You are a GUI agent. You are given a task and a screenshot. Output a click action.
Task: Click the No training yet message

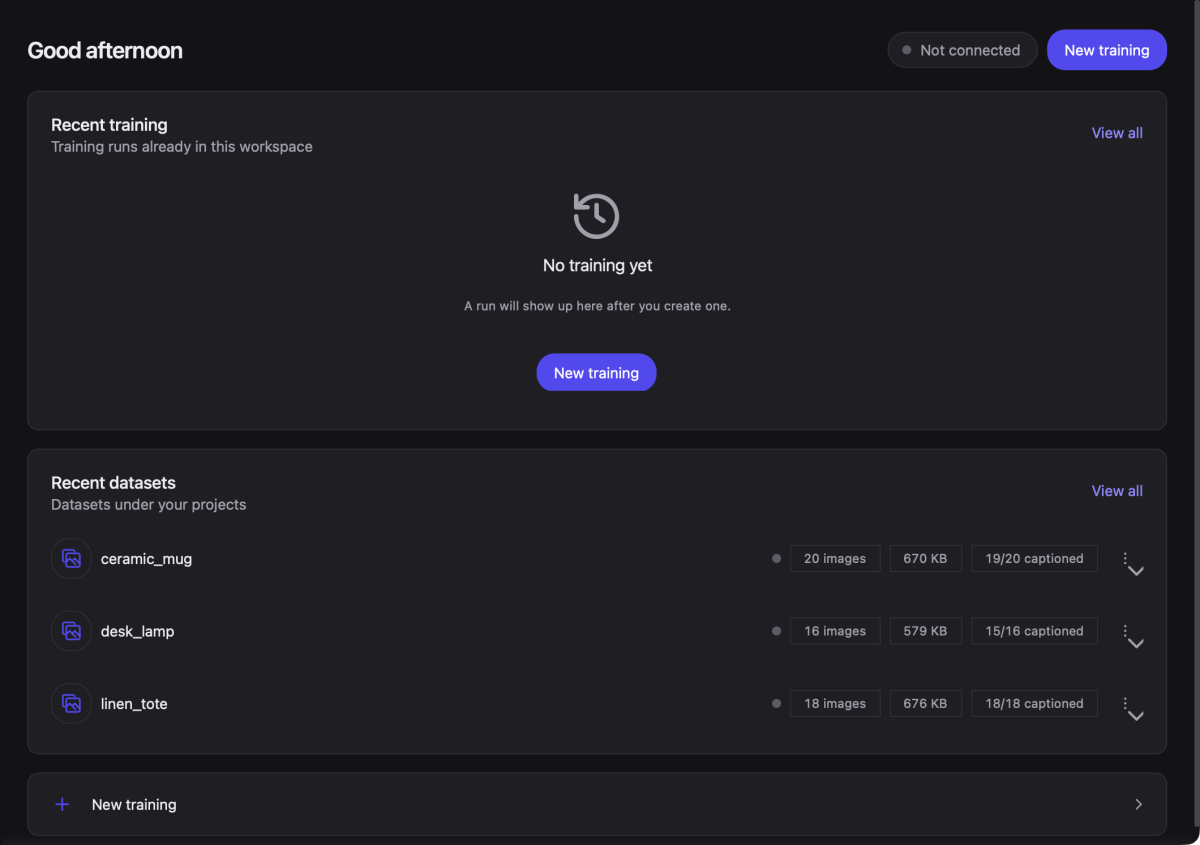coord(597,266)
